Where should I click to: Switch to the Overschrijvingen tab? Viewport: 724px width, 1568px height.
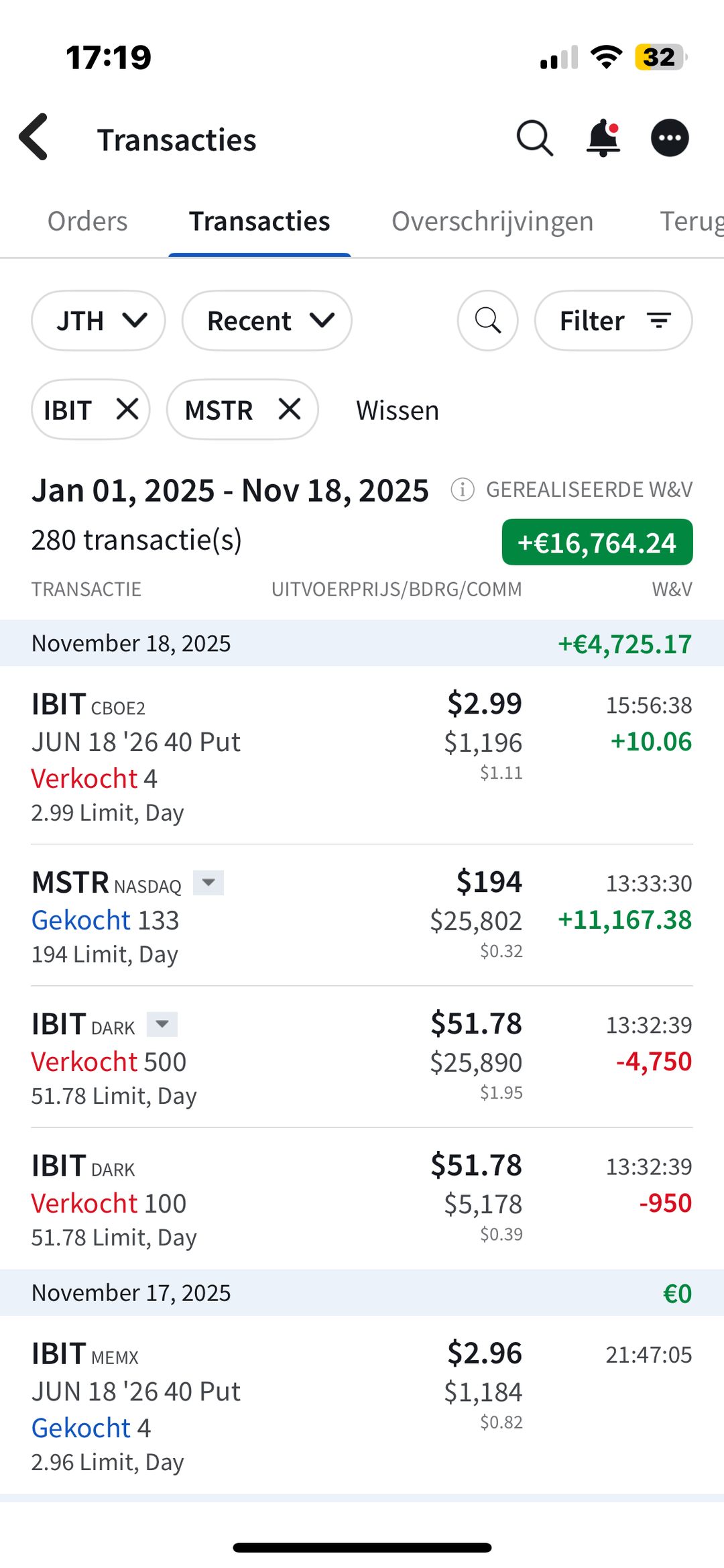(492, 221)
